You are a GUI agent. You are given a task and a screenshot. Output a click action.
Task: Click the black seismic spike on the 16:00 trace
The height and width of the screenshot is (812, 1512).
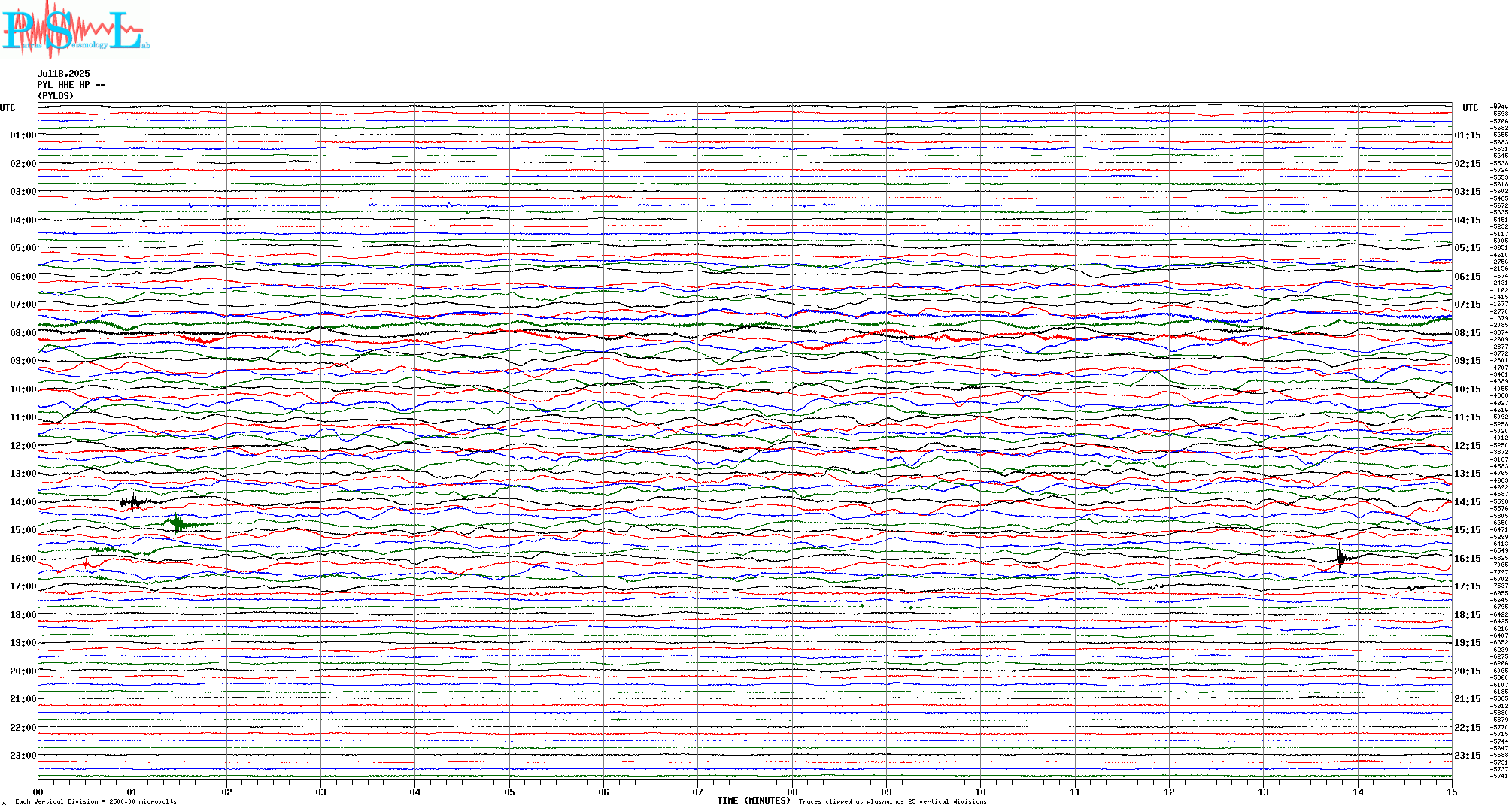(1340, 556)
